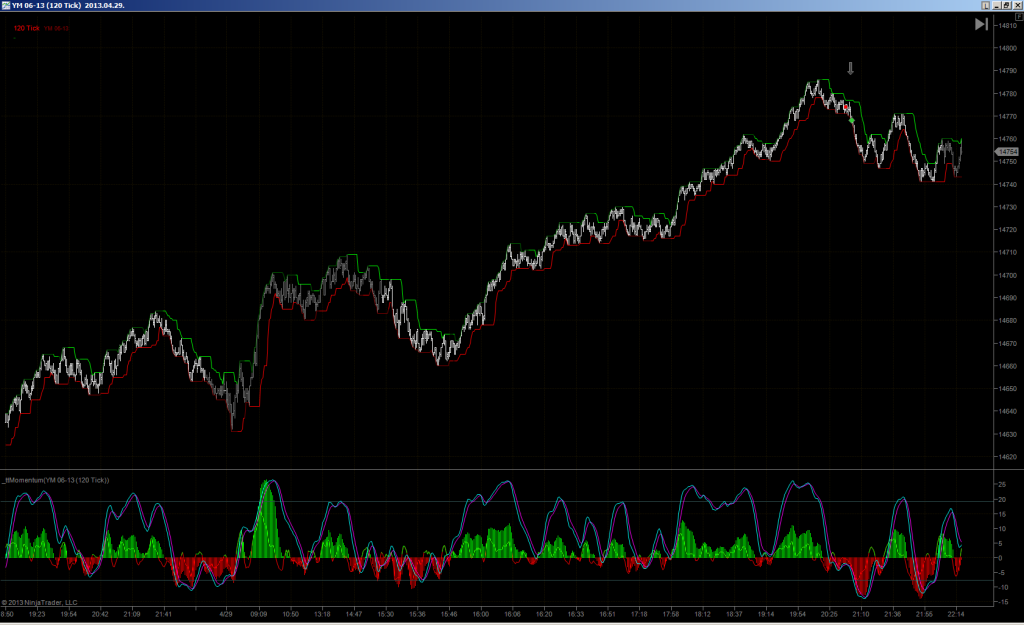Viewport: 1024px width, 625px height.
Task: Click the '_ttMomentum(YM 06-13 (120 Tick))' indicator label
Action: (56, 480)
